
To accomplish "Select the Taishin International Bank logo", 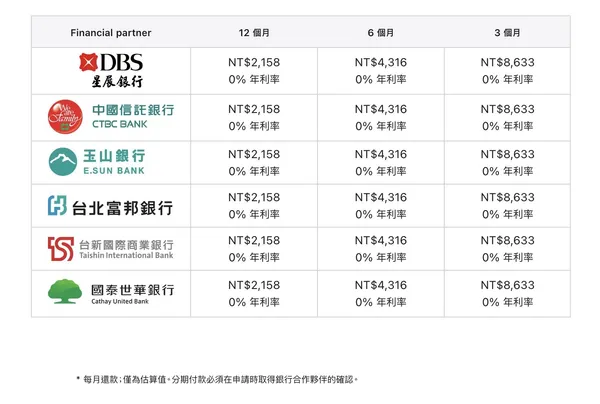I will pos(110,250).
